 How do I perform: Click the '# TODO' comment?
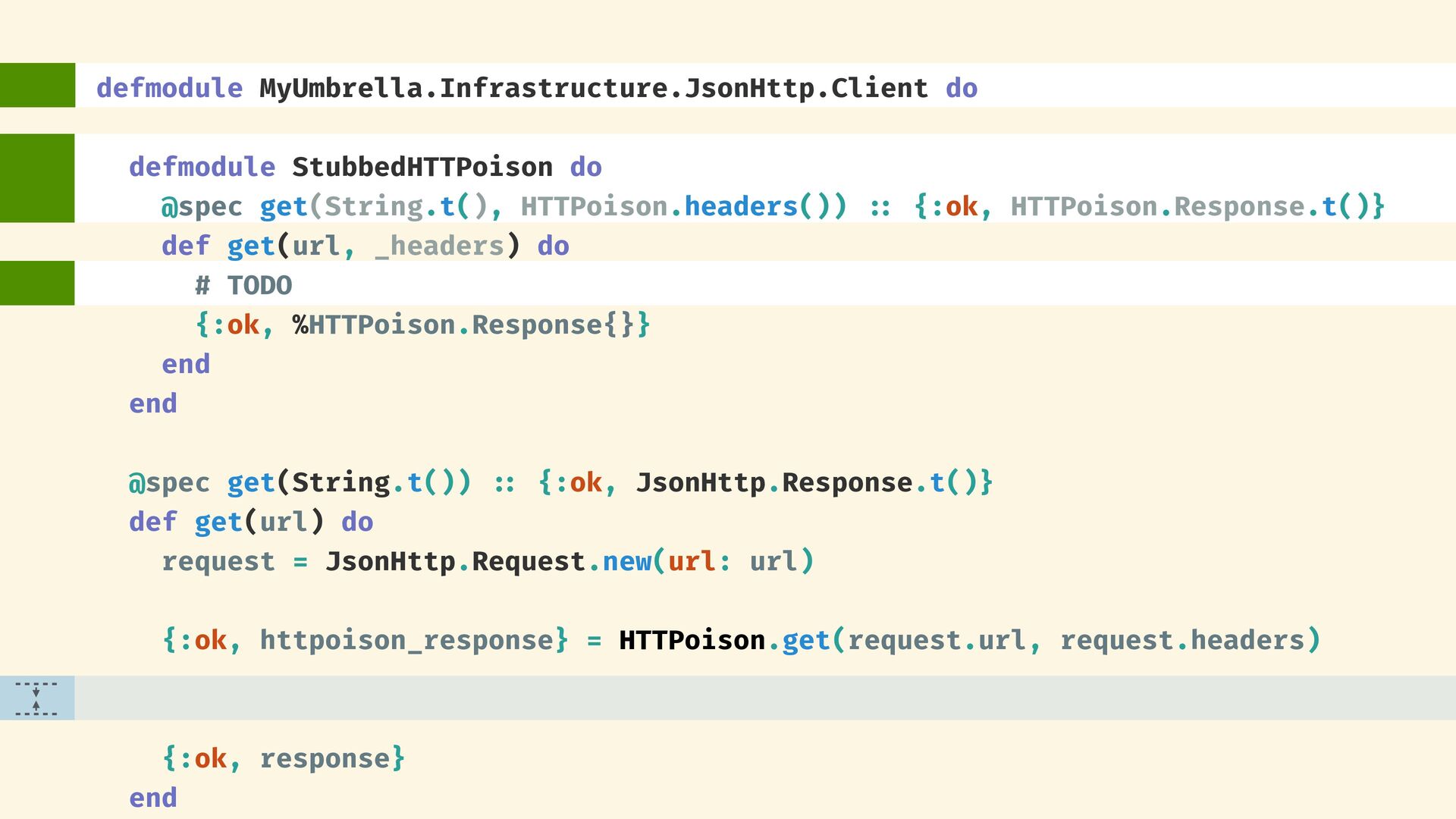243,285
